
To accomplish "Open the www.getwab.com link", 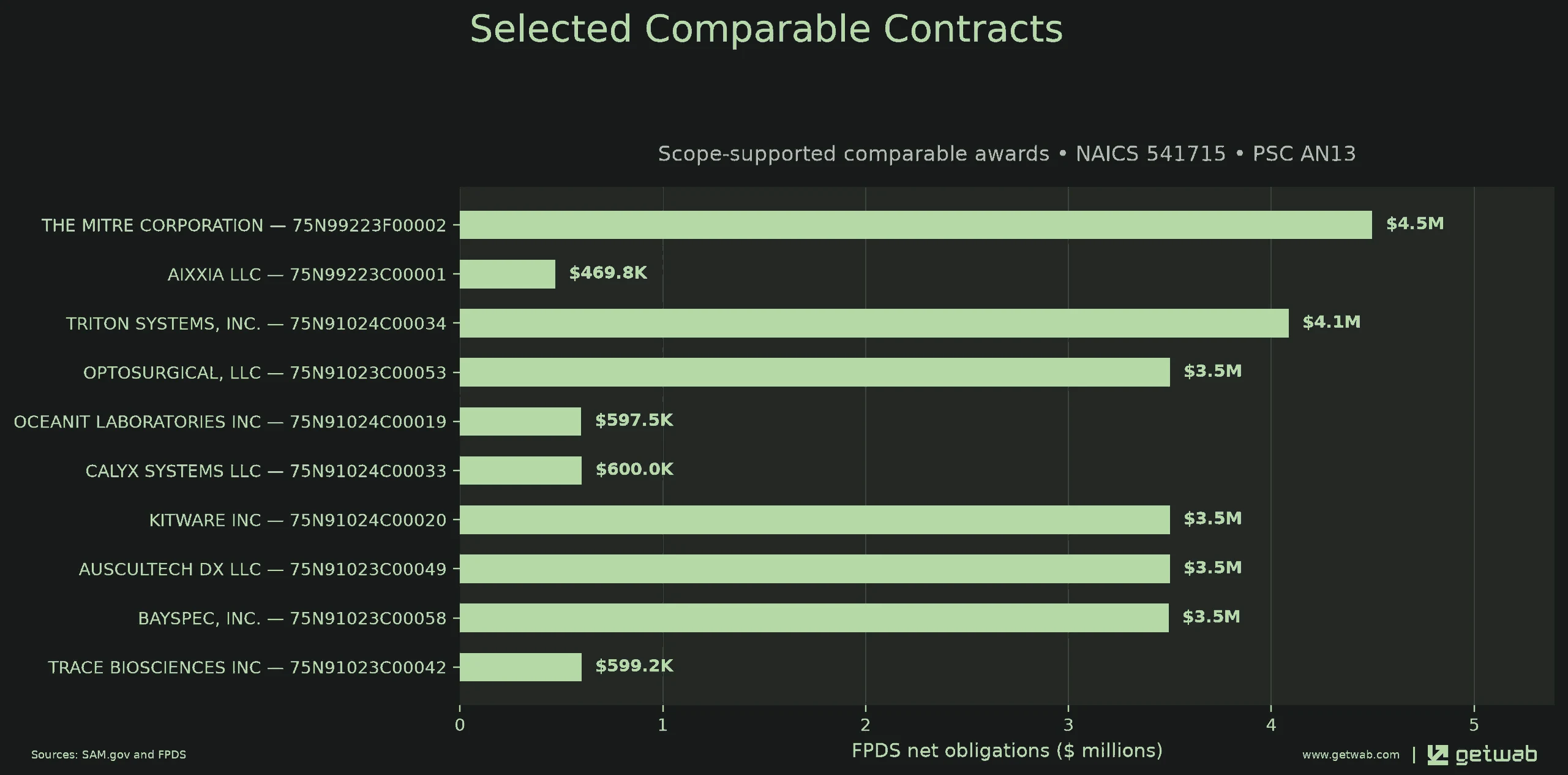I will tap(1351, 755).
